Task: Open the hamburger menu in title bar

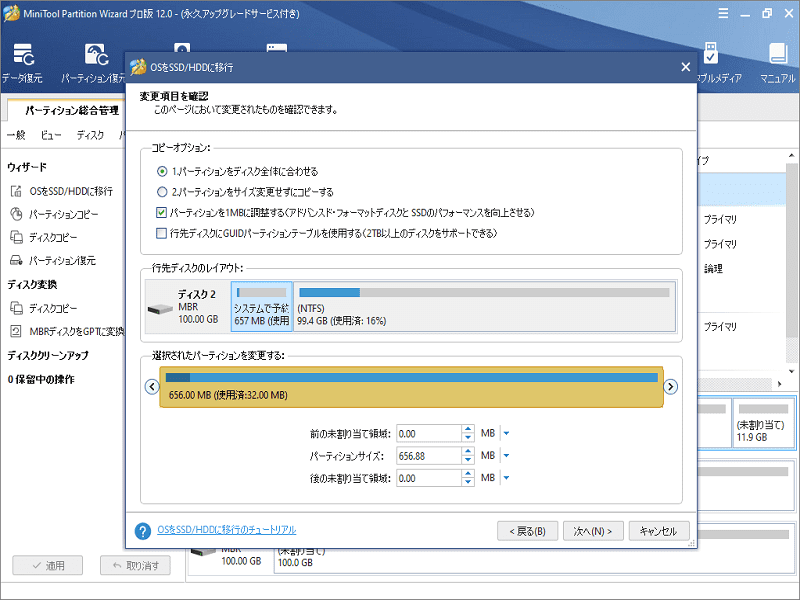Action: tap(723, 14)
